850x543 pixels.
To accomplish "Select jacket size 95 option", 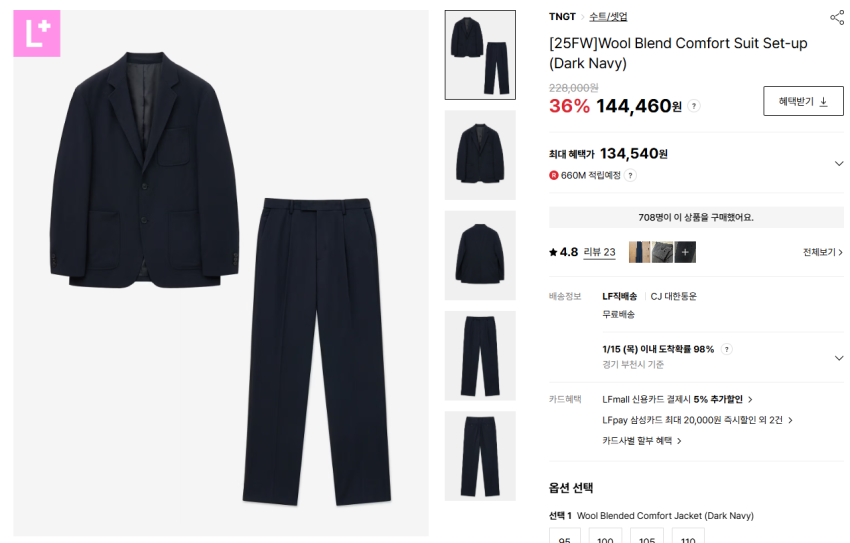I will pos(564,536).
